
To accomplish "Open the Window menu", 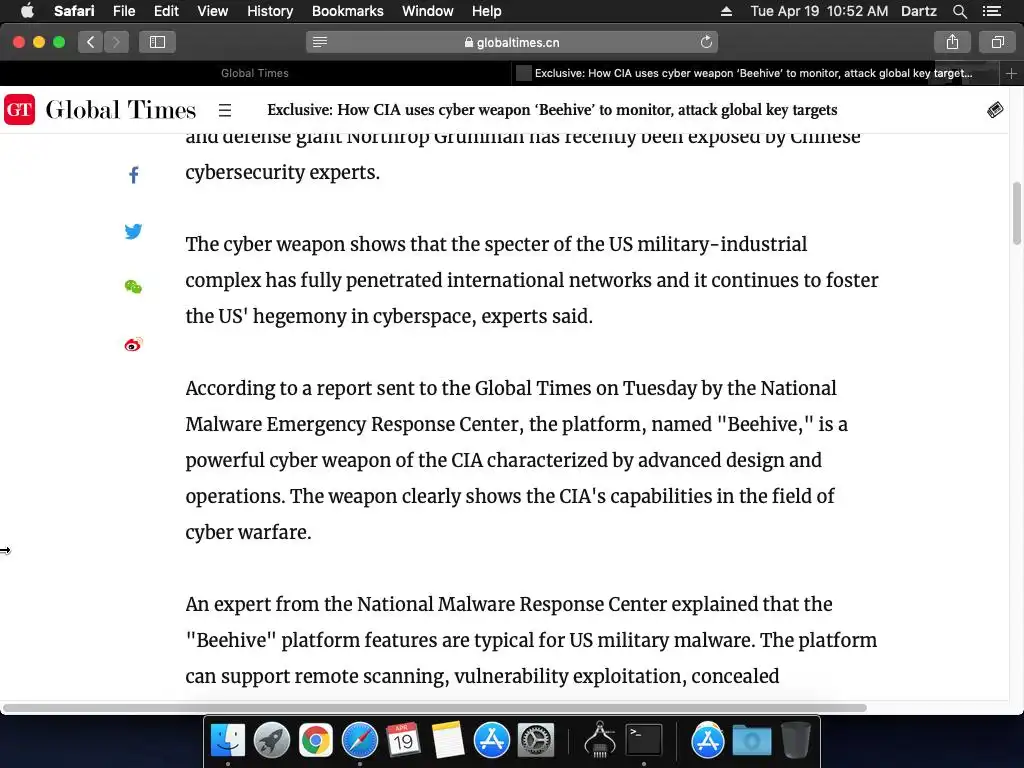I will [428, 11].
